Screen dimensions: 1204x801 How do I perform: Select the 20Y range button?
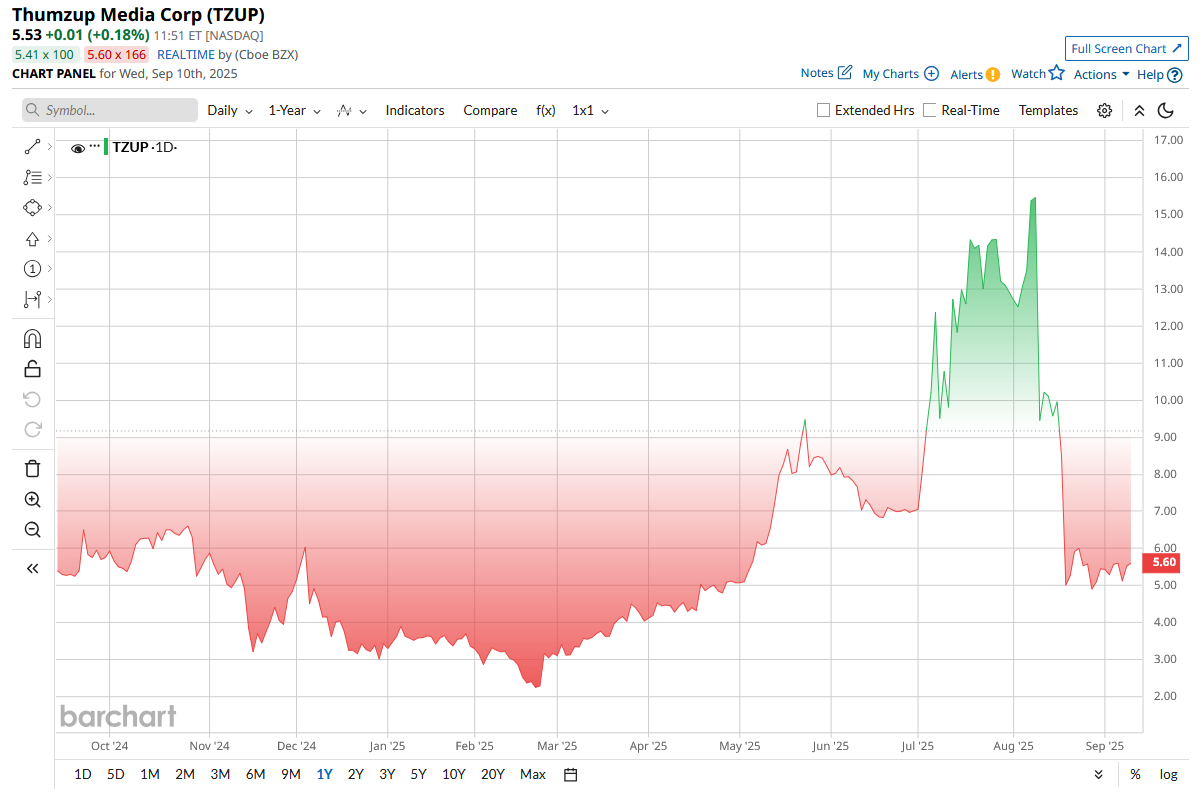pos(493,774)
